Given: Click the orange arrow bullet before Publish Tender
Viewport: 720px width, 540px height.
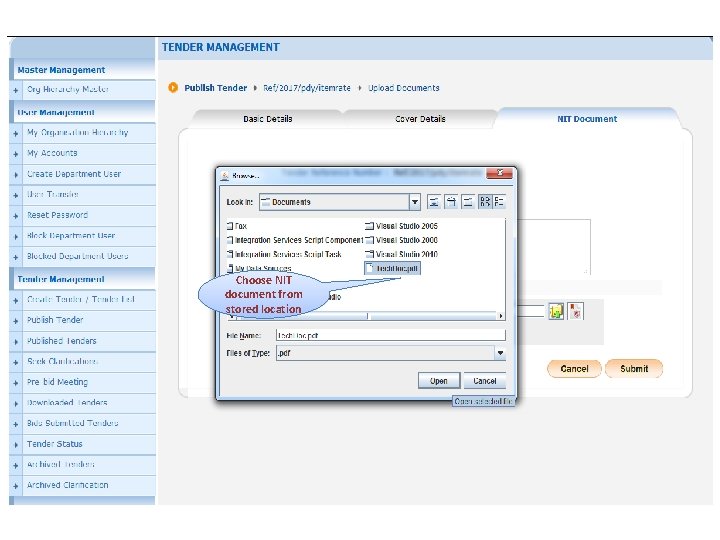Looking at the screenshot, I should tap(173, 87).
